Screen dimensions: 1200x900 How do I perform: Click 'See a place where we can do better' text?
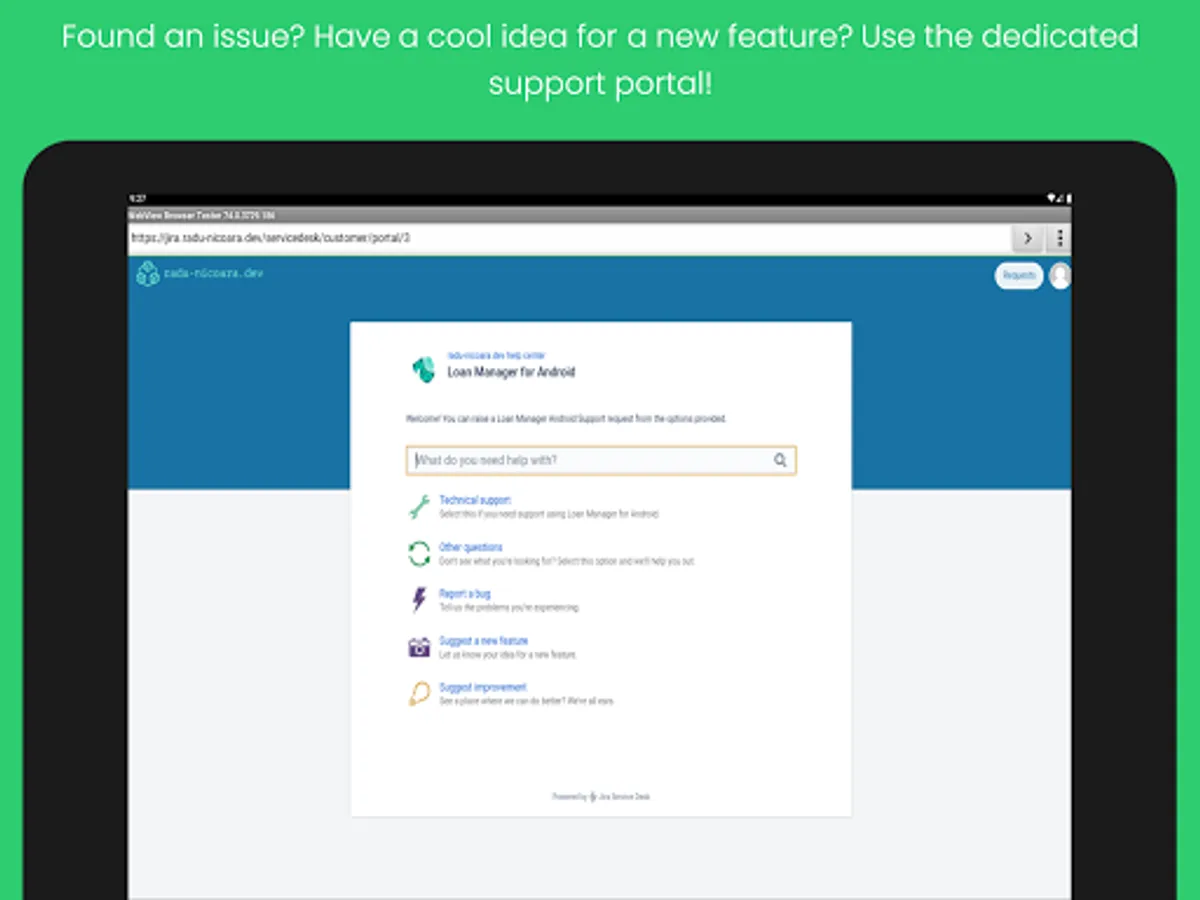[527, 702]
